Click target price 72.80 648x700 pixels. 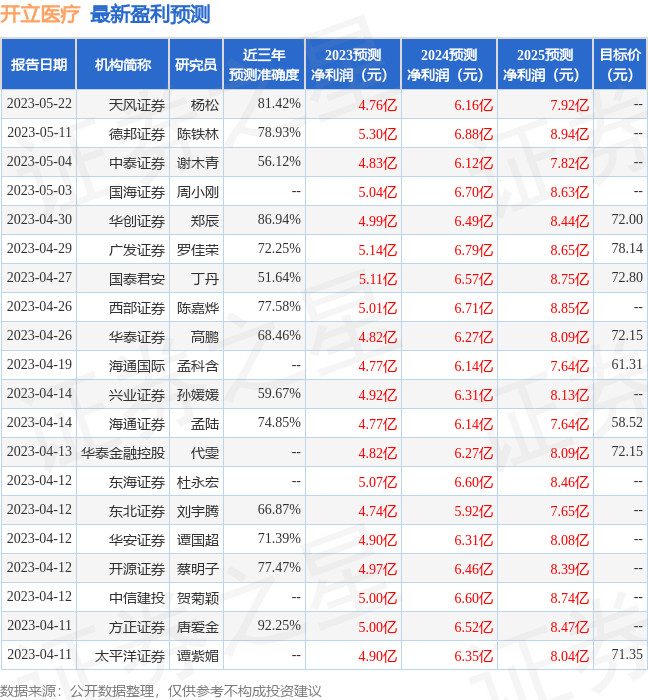point(627,278)
